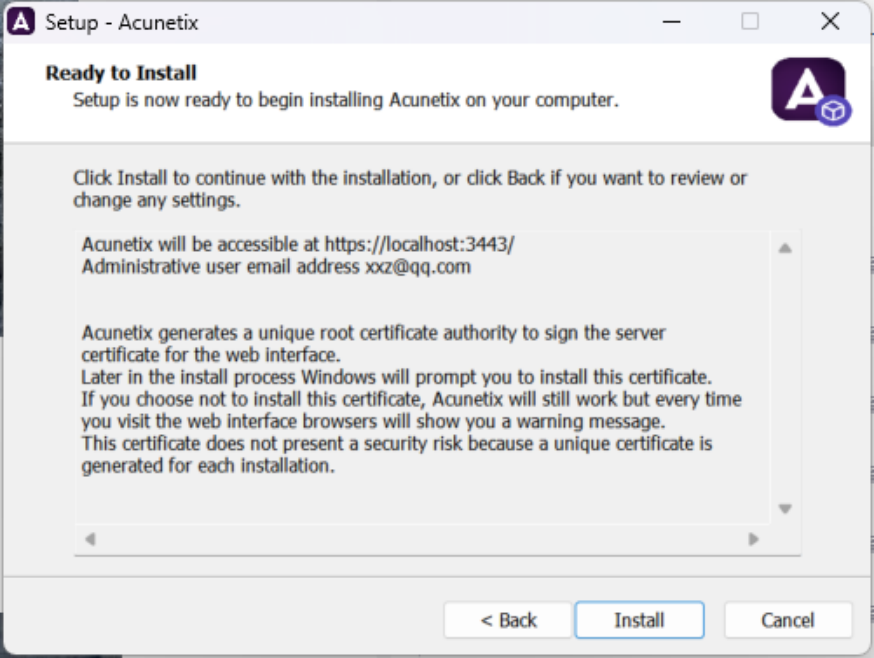Go back with the Back button

coord(508,620)
